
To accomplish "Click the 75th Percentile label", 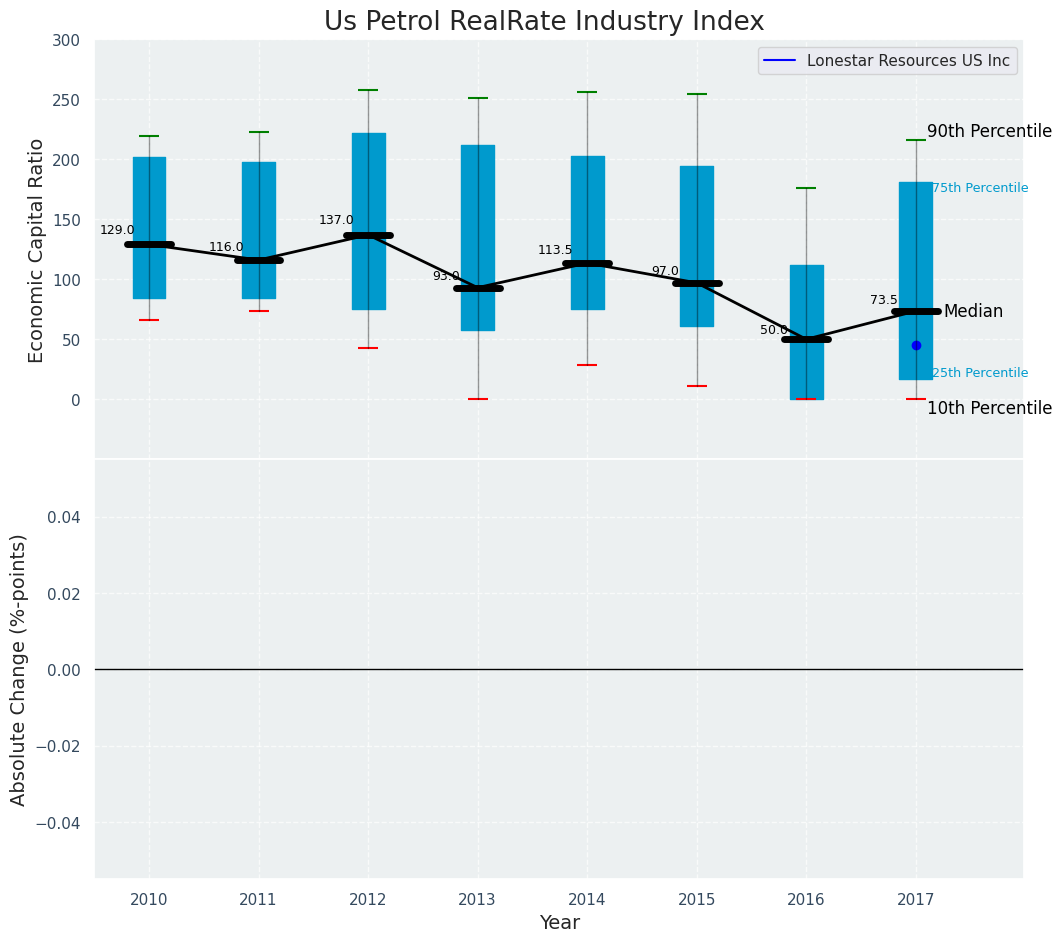I will click(x=980, y=188).
